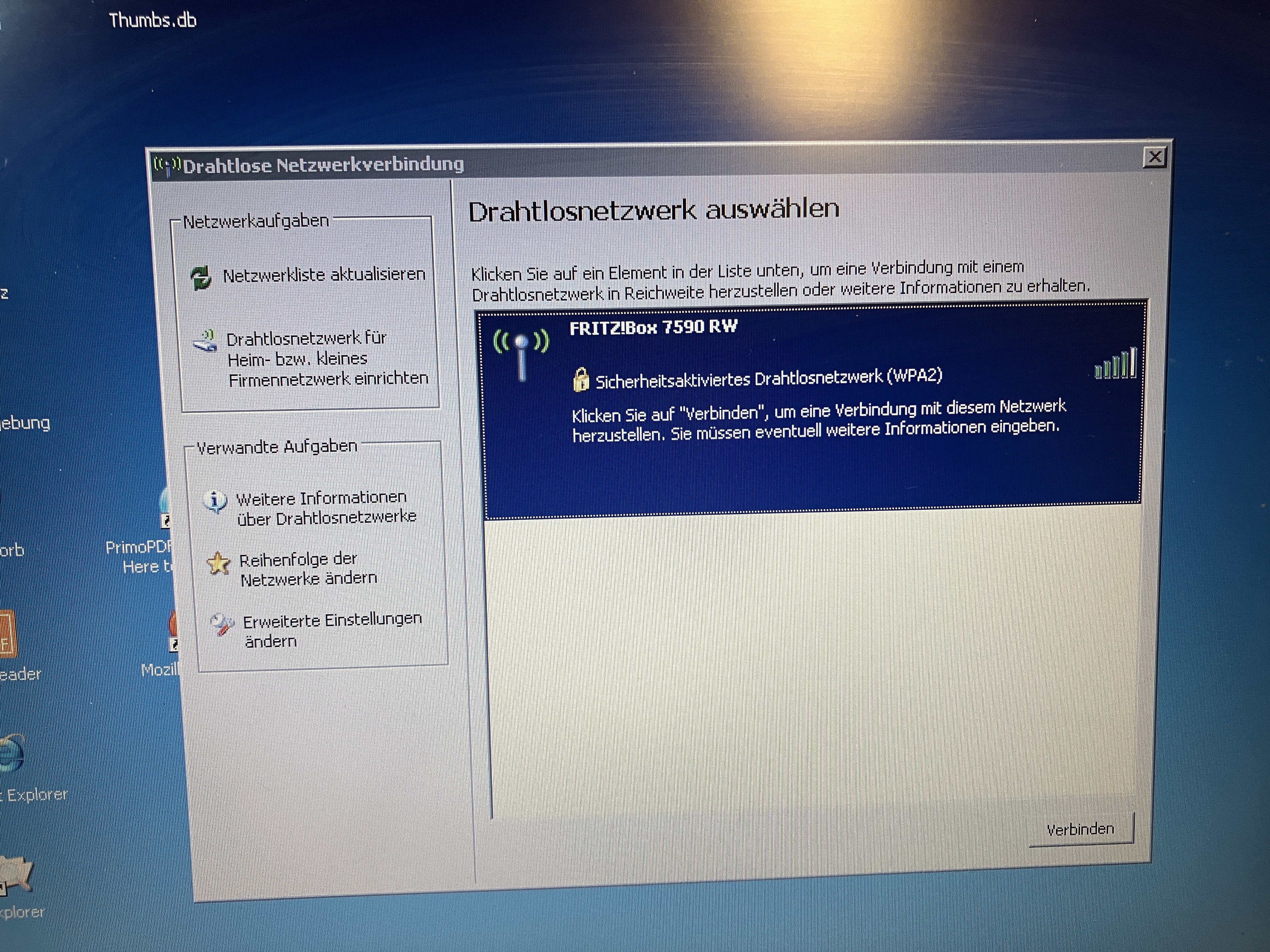The height and width of the screenshot is (952, 1270).
Task: Click the yellow star icon
Action: point(219,564)
